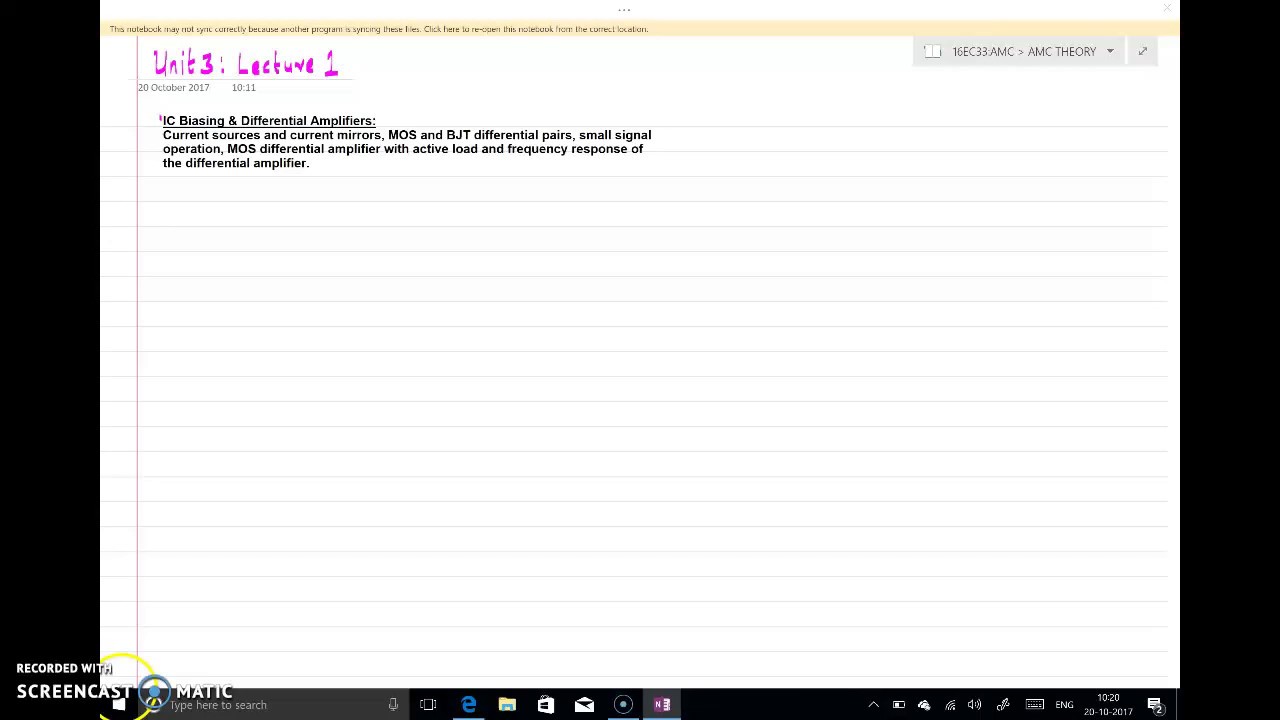Open the Wi-Fi network flyout
Image resolution: width=1280 pixels, height=720 pixels.
pyautogui.click(x=950, y=705)
